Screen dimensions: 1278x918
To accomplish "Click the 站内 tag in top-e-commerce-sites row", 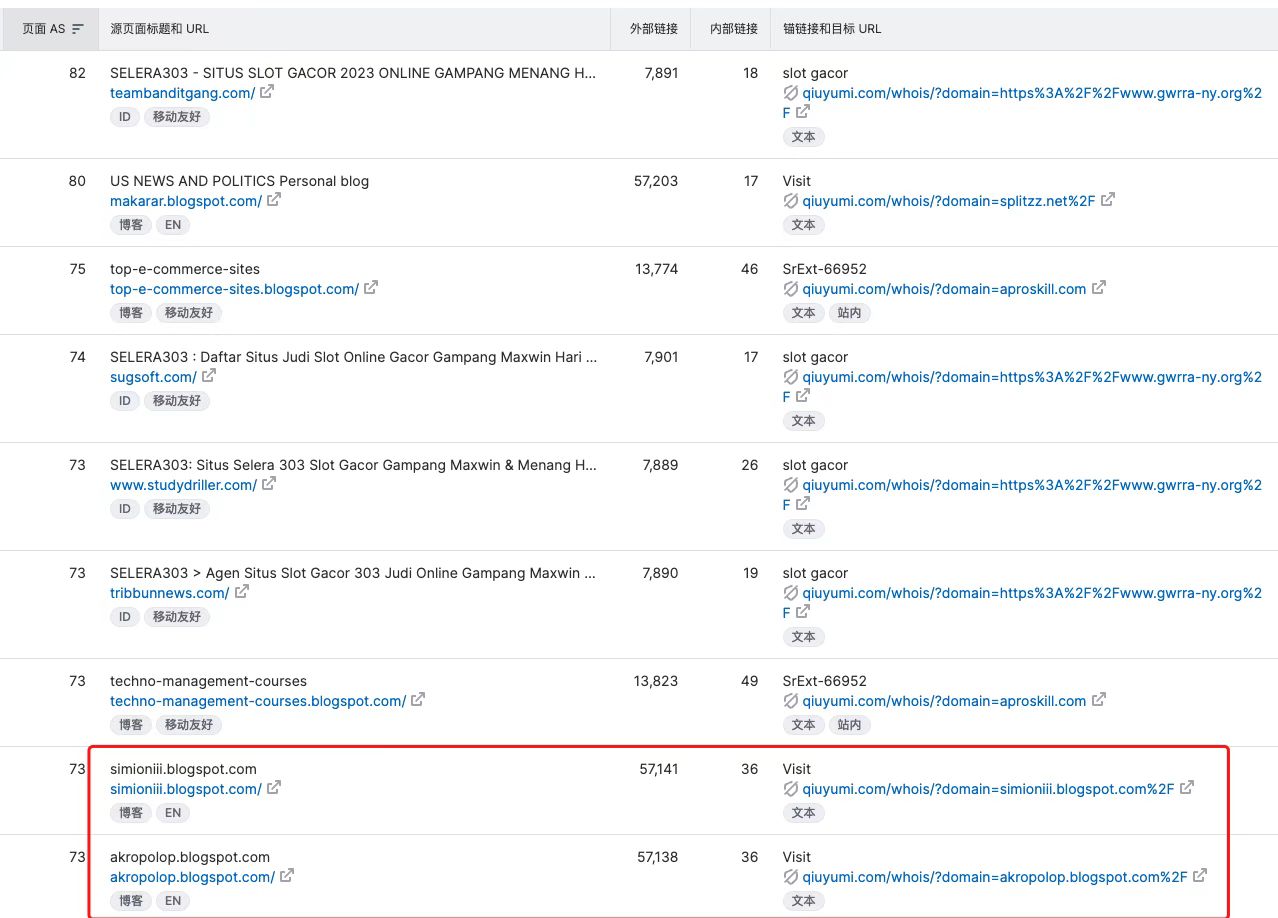I will (850, 313).
